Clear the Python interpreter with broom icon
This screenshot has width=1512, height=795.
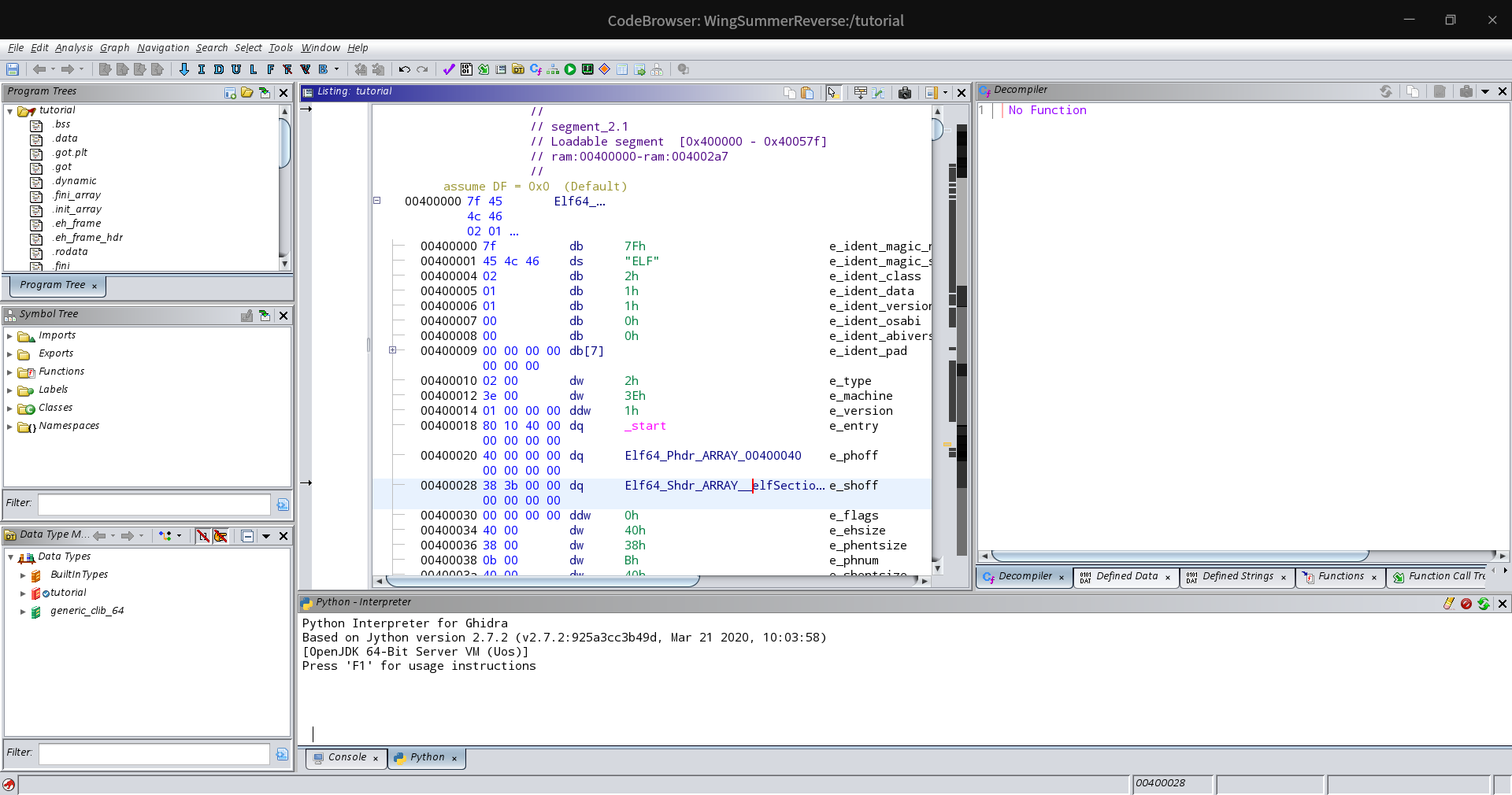click(x=1448, y=604)
